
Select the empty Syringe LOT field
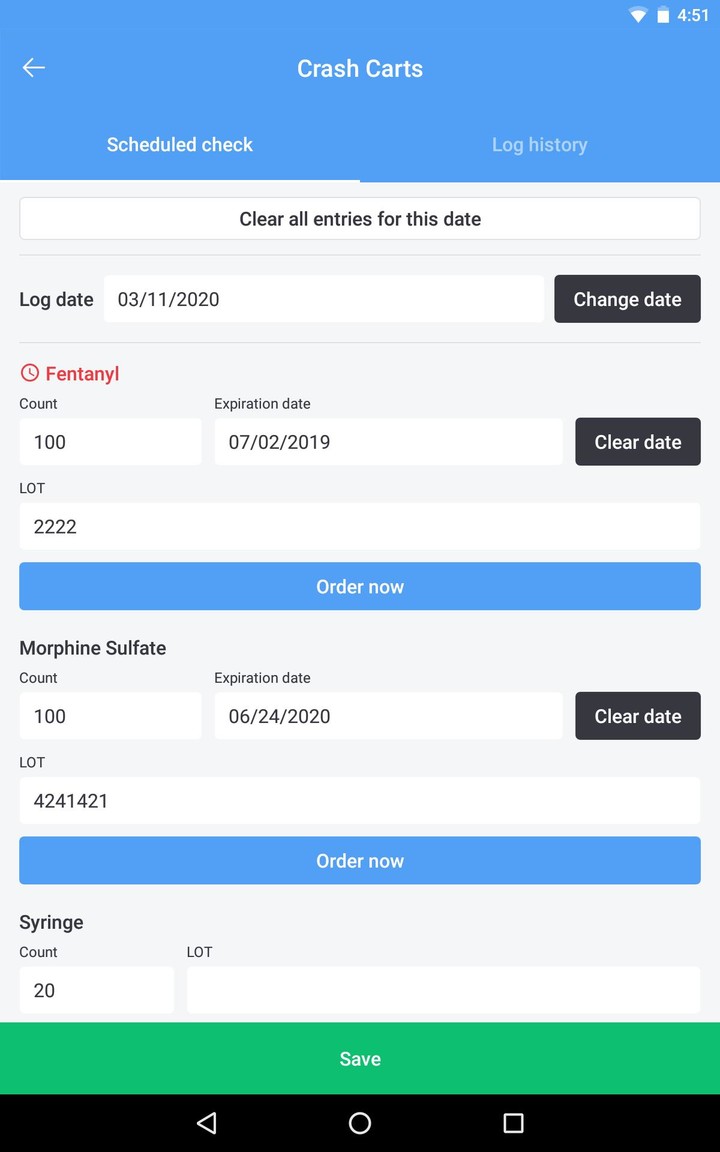click(x=443, y=990)
